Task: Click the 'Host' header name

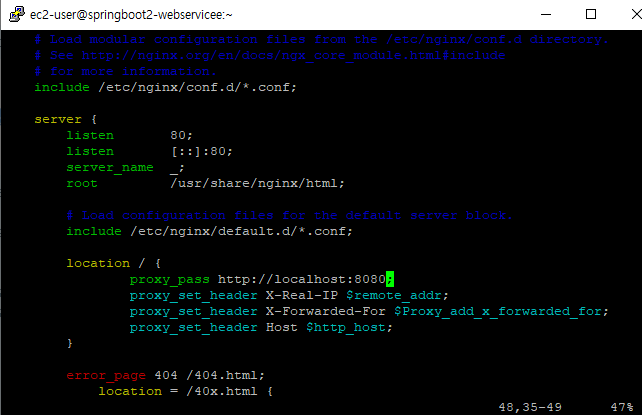Action: pyautogui.click(x=282, y=327)
